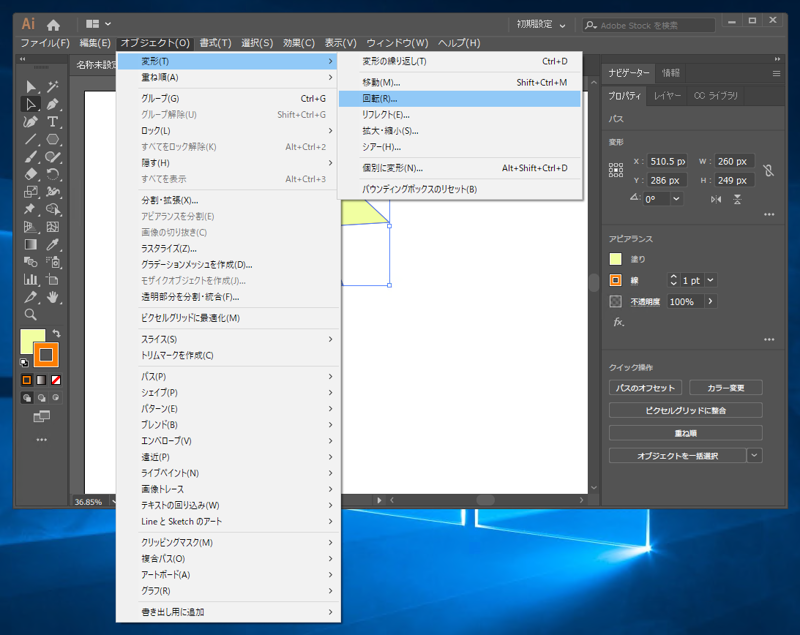Open dropdown beside オブジェクトを一括選択 button
Image resolution: width=800 pixels, height=635 pixels.
[x=755, y=455]
